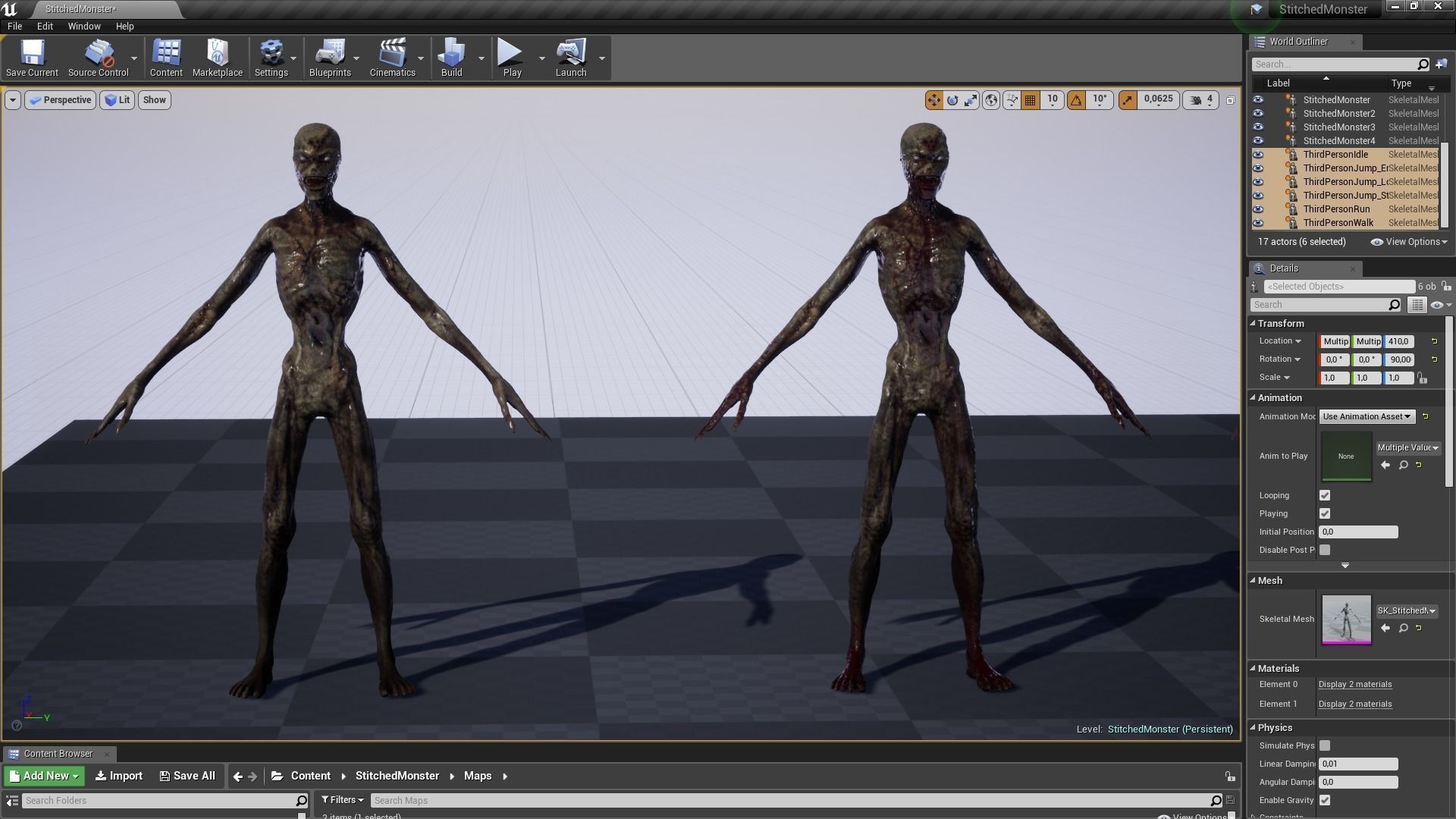1456x819 pixels.
Task: Click the Launch toolbar icon
Action: [x=571, y=58]
